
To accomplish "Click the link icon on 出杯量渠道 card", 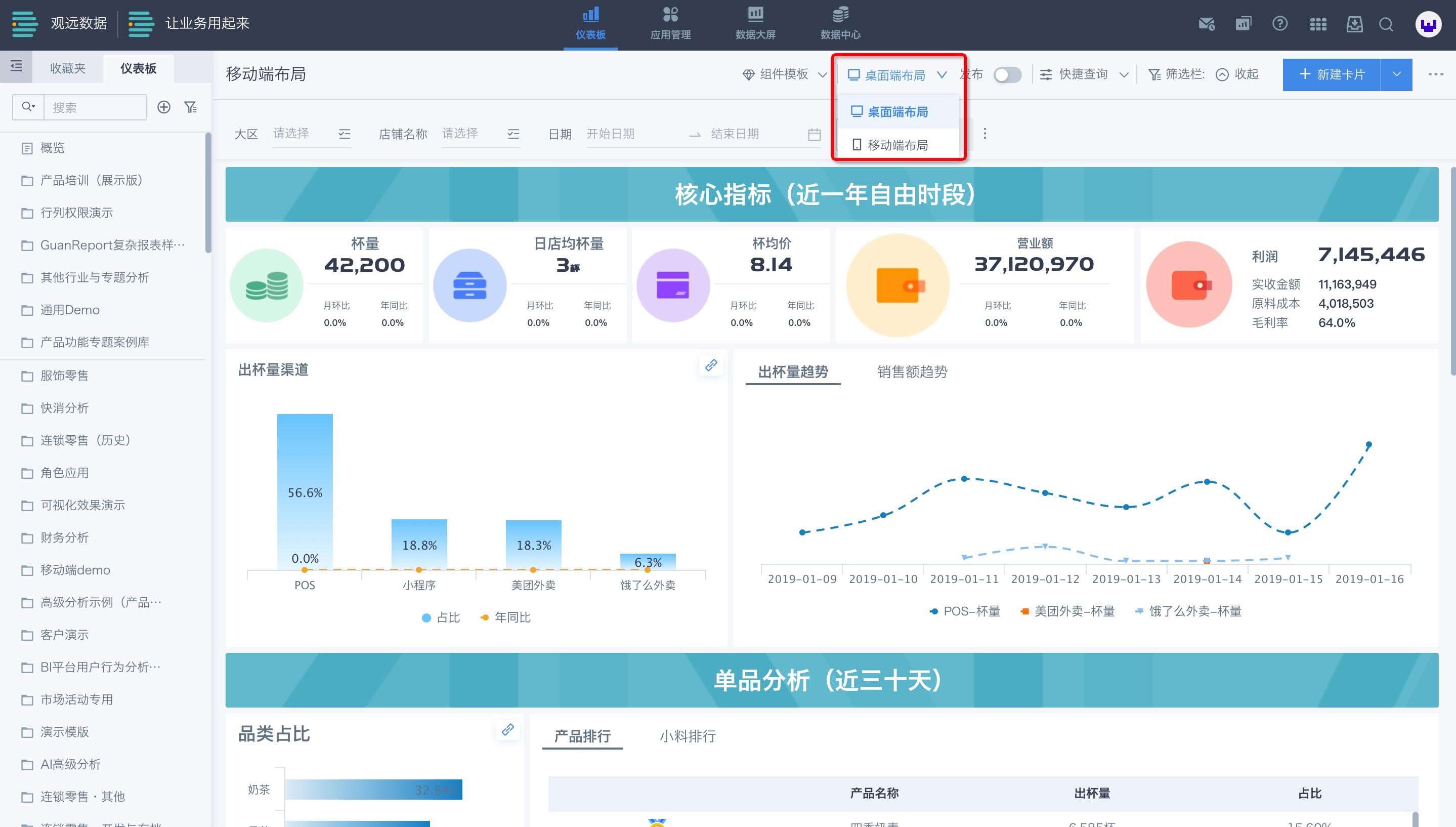I will [711, 365].
